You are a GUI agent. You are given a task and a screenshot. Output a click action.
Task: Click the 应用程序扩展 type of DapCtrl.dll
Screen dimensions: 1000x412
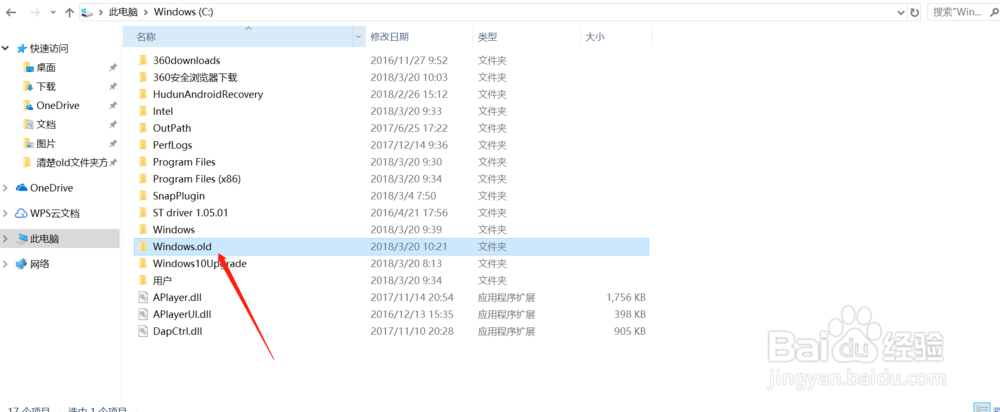pos(506,331)
